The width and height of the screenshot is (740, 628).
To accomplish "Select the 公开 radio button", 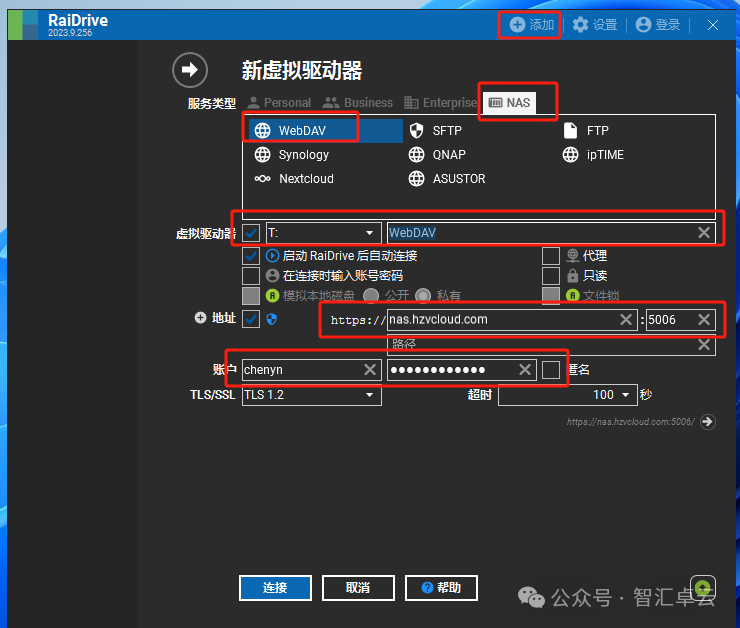I will click(371, 296).
